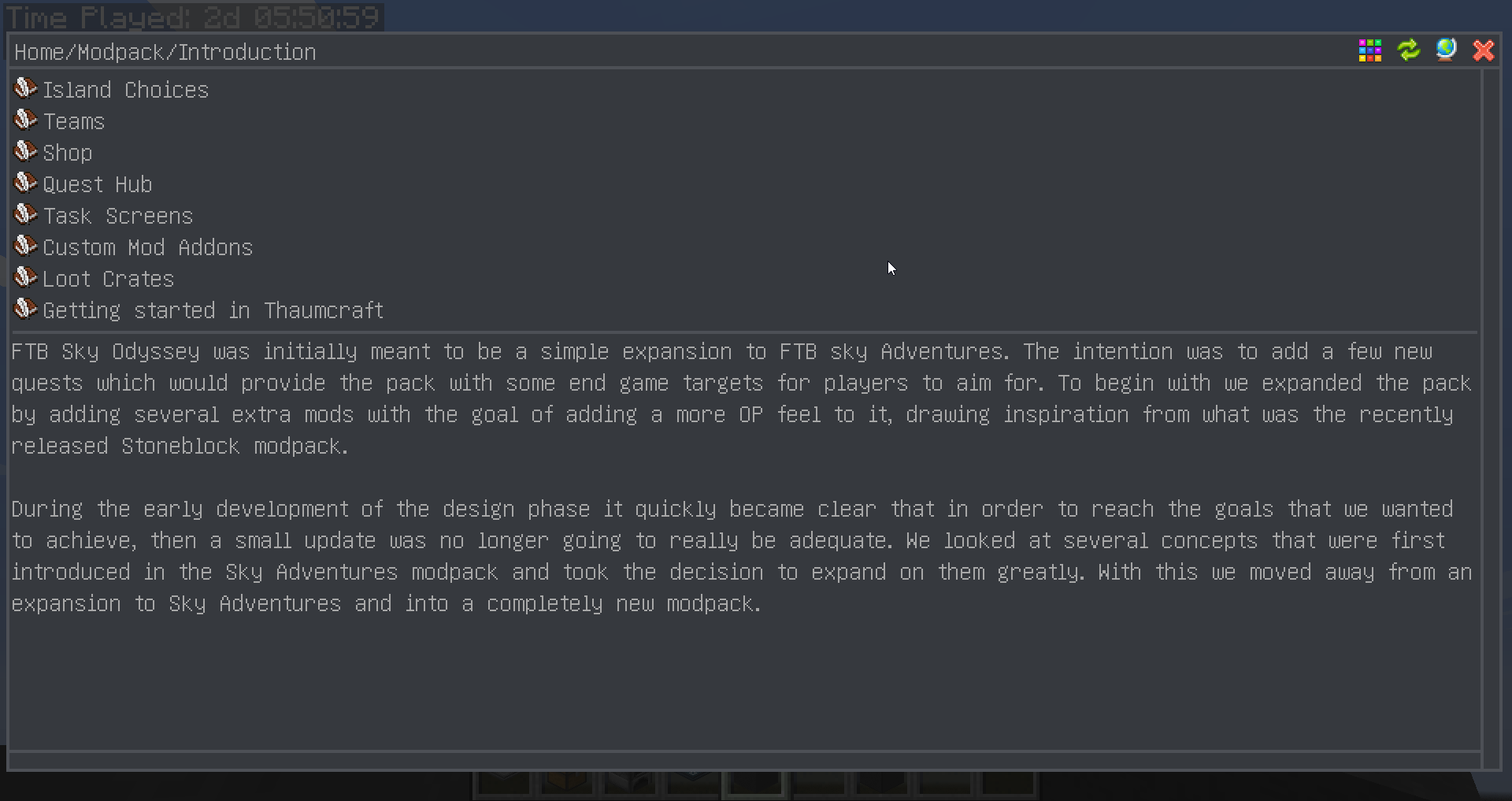The width and height of the screenshot is (1512, 801).
Task: Open the Teams entry
Action: [x=73, y=122]
